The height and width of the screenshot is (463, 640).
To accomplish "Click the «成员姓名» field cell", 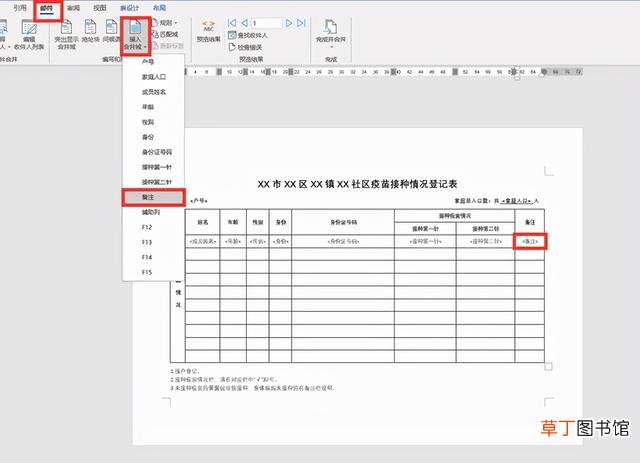I will [x=203, y=241].
